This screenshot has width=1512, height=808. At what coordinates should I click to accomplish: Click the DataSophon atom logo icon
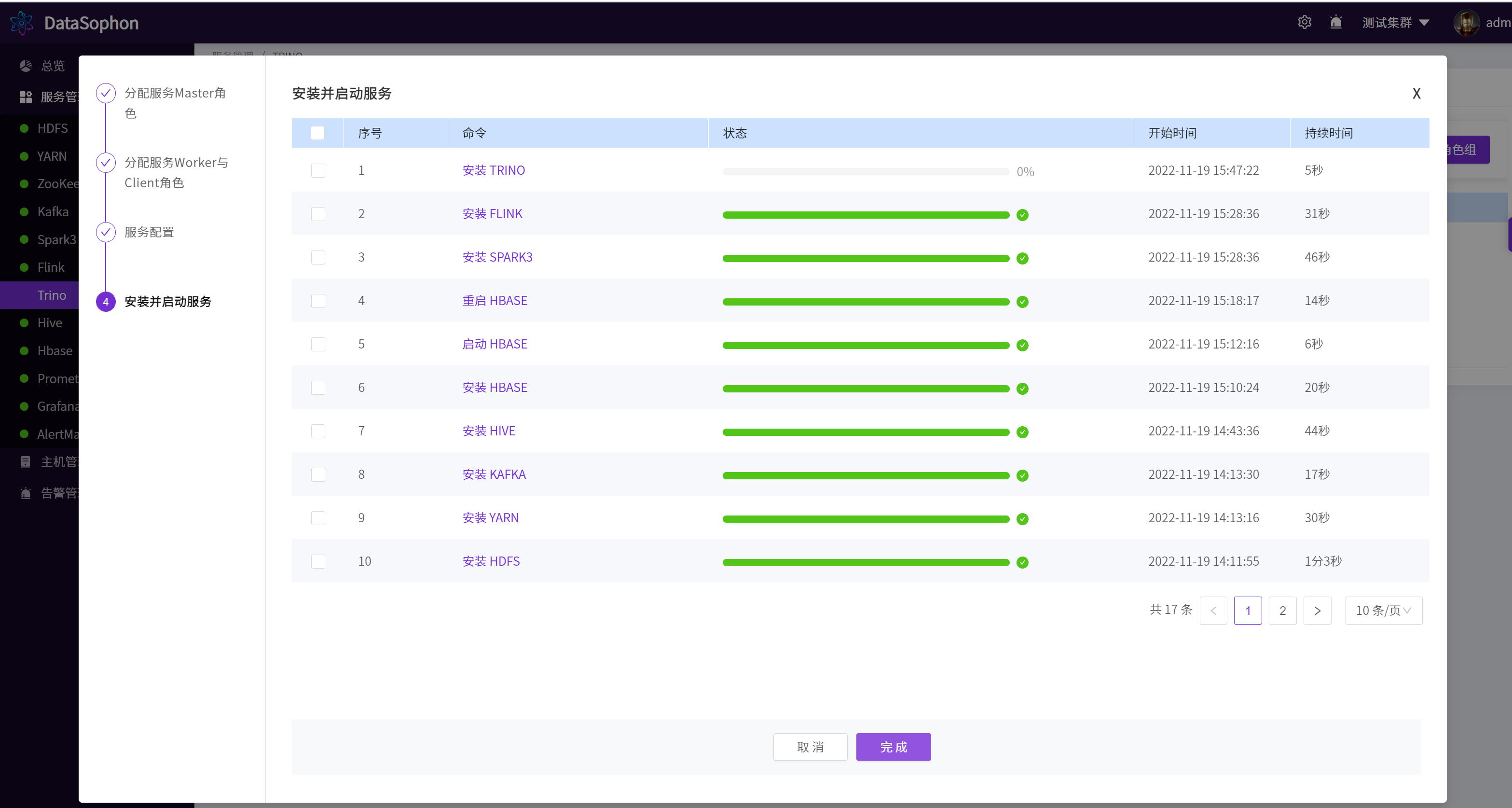coord(22,23)
